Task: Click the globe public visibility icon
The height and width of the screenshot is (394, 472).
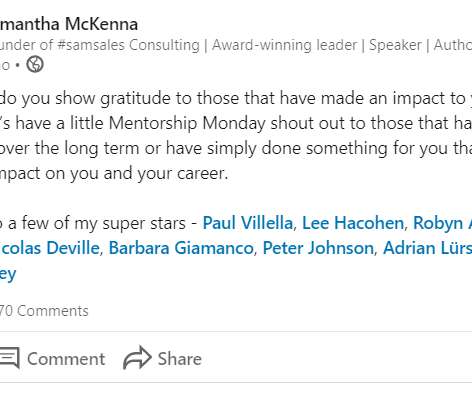Action: click(x=35, y=64)
